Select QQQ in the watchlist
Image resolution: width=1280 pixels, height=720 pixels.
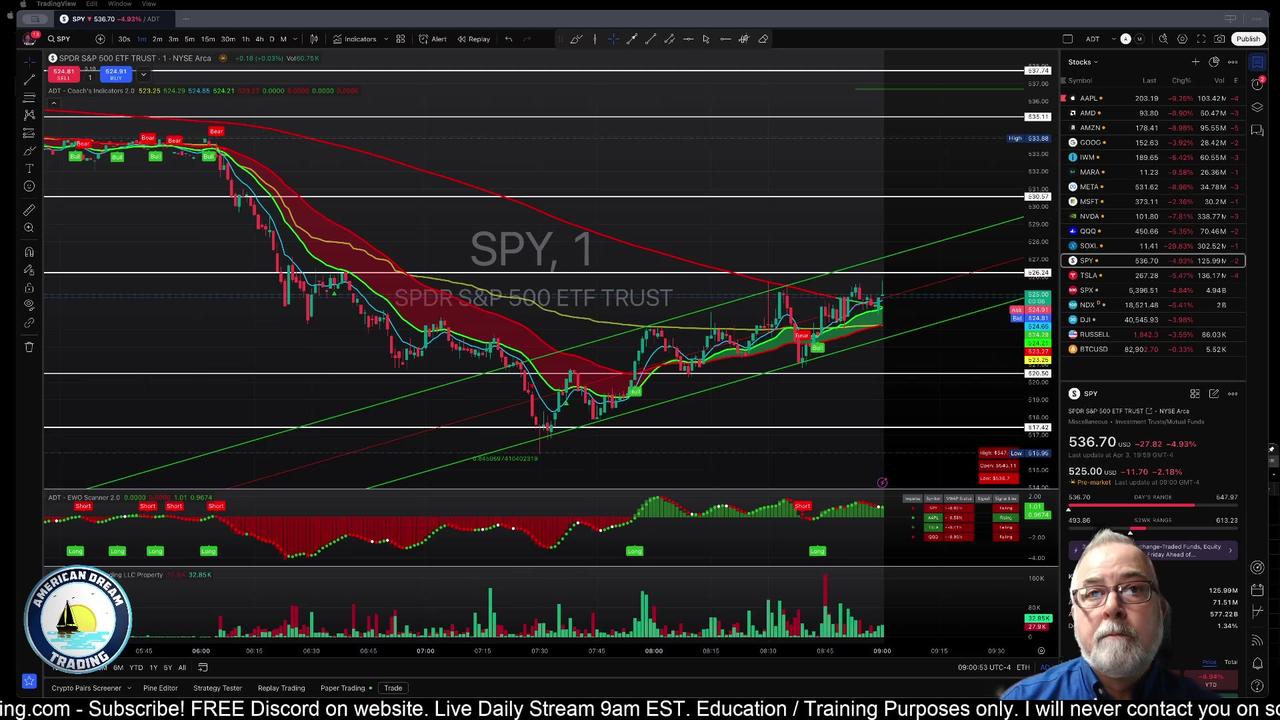(x=1153, y=231)
